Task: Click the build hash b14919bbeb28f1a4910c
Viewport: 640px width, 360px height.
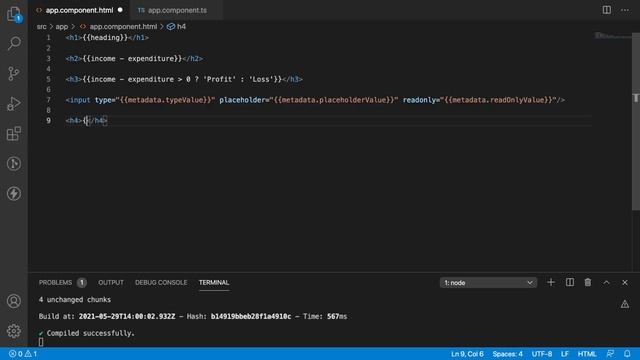Action: (x=251, y=316)
